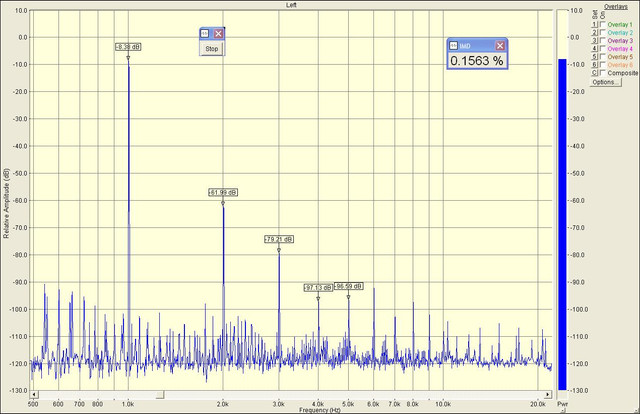Click the Set 2 overlay button

595,32
